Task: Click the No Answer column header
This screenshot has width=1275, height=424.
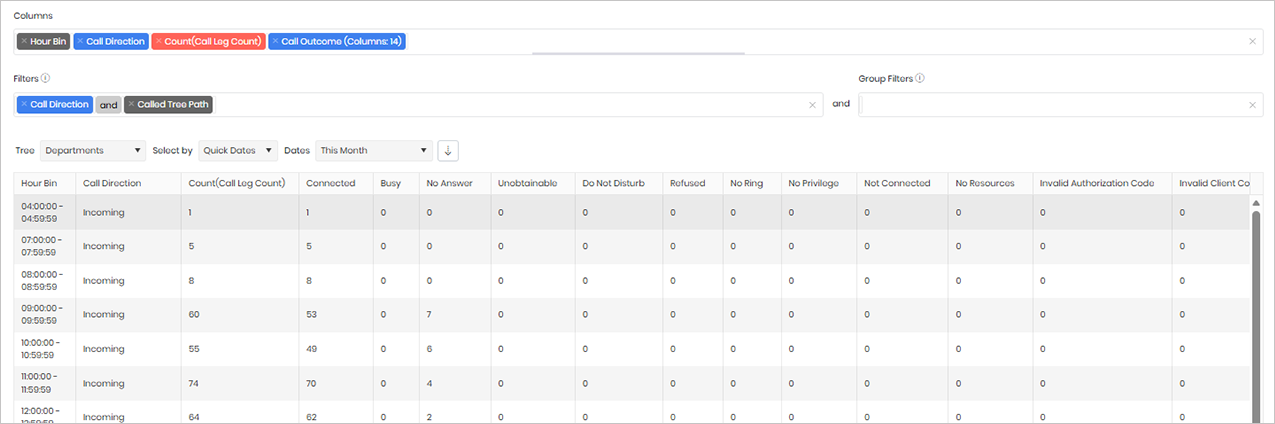Action: [x=443, y=183]
